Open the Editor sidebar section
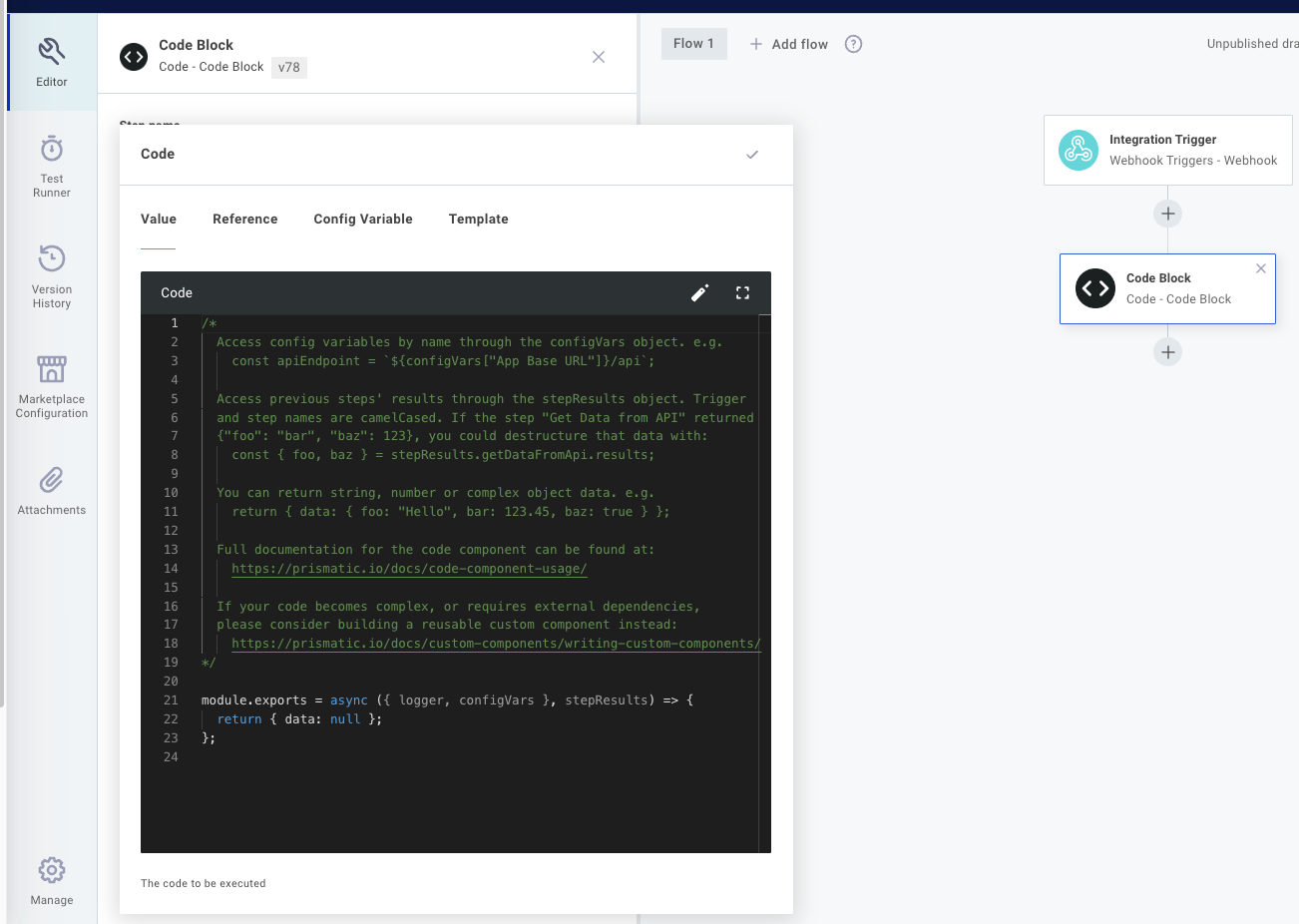The height and width of the screenshot is (924, 1299). coord(52,62)
